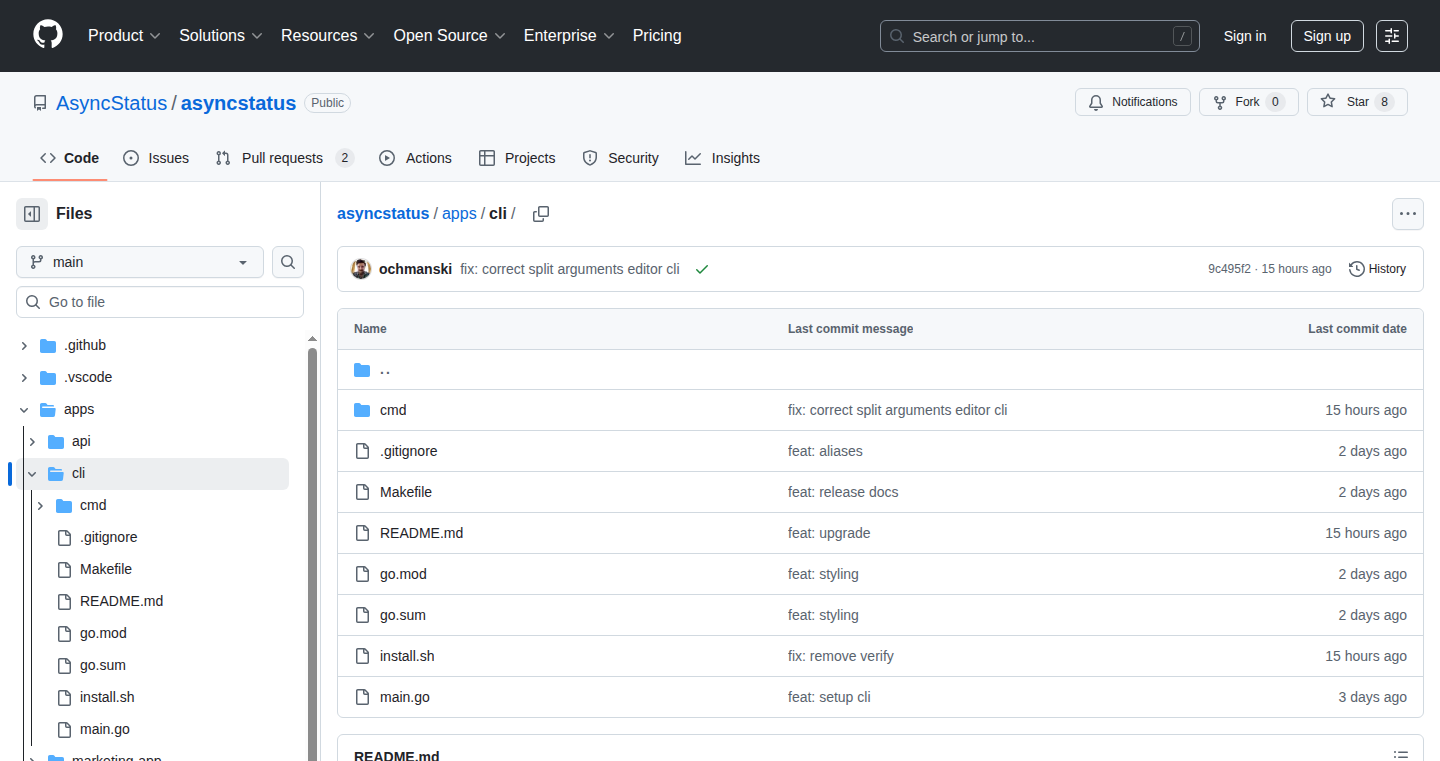
Task: Expand the .github folder chevron
Action: 24,346
